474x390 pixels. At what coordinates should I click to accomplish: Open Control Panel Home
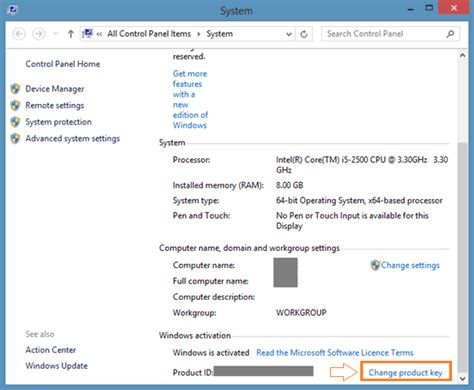[63, 64]
